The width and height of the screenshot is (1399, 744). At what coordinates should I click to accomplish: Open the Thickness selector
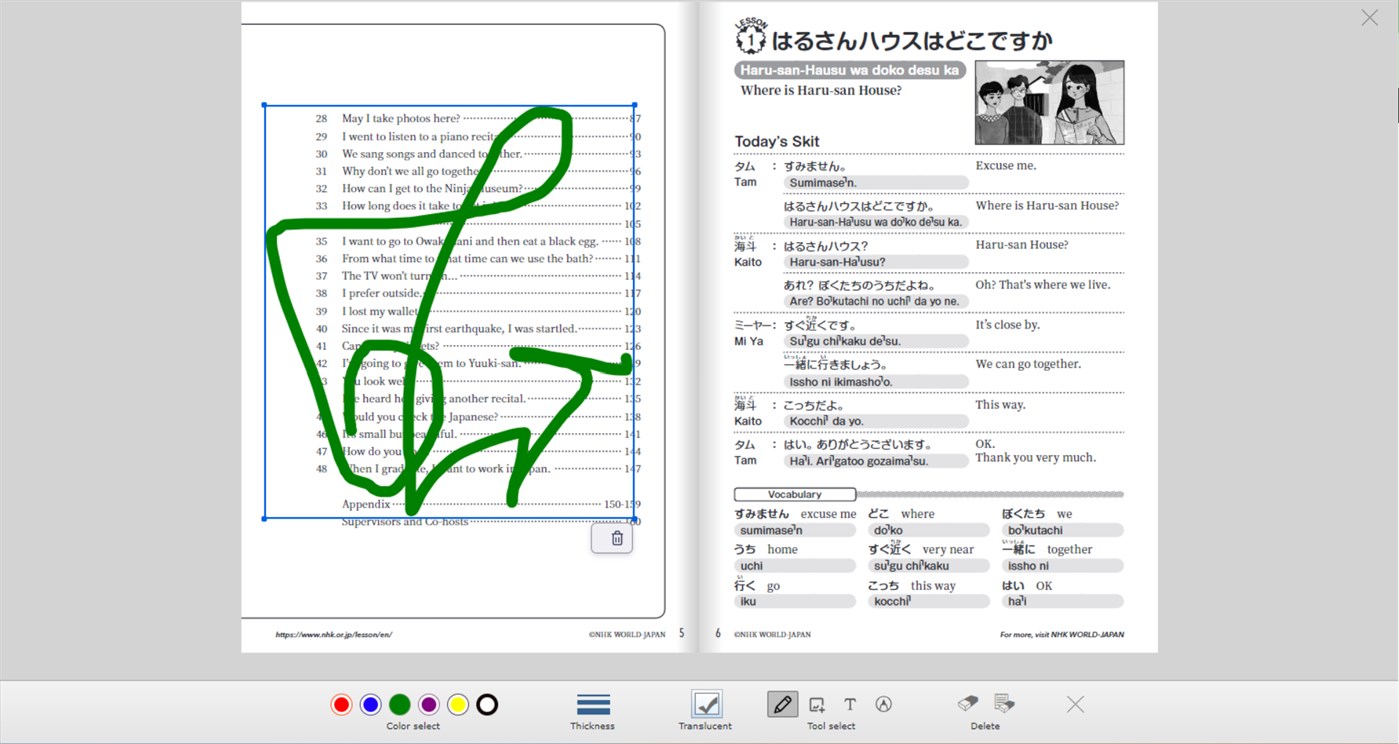coord(592,704)
